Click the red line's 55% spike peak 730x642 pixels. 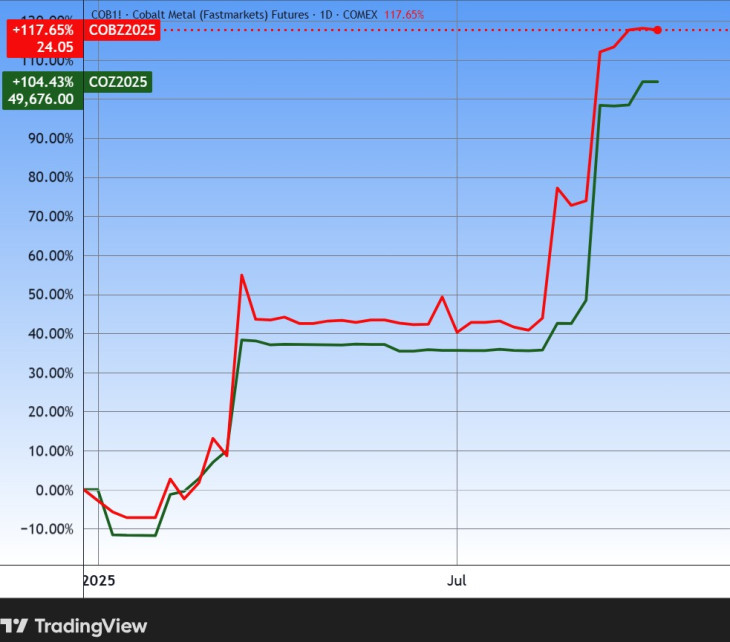241,275
